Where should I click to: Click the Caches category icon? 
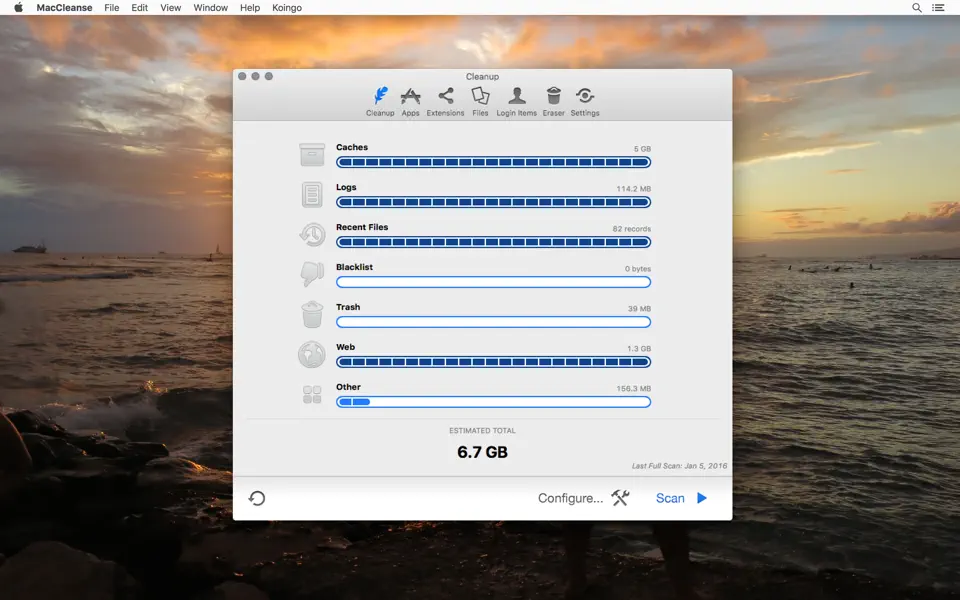pos(312,153)
